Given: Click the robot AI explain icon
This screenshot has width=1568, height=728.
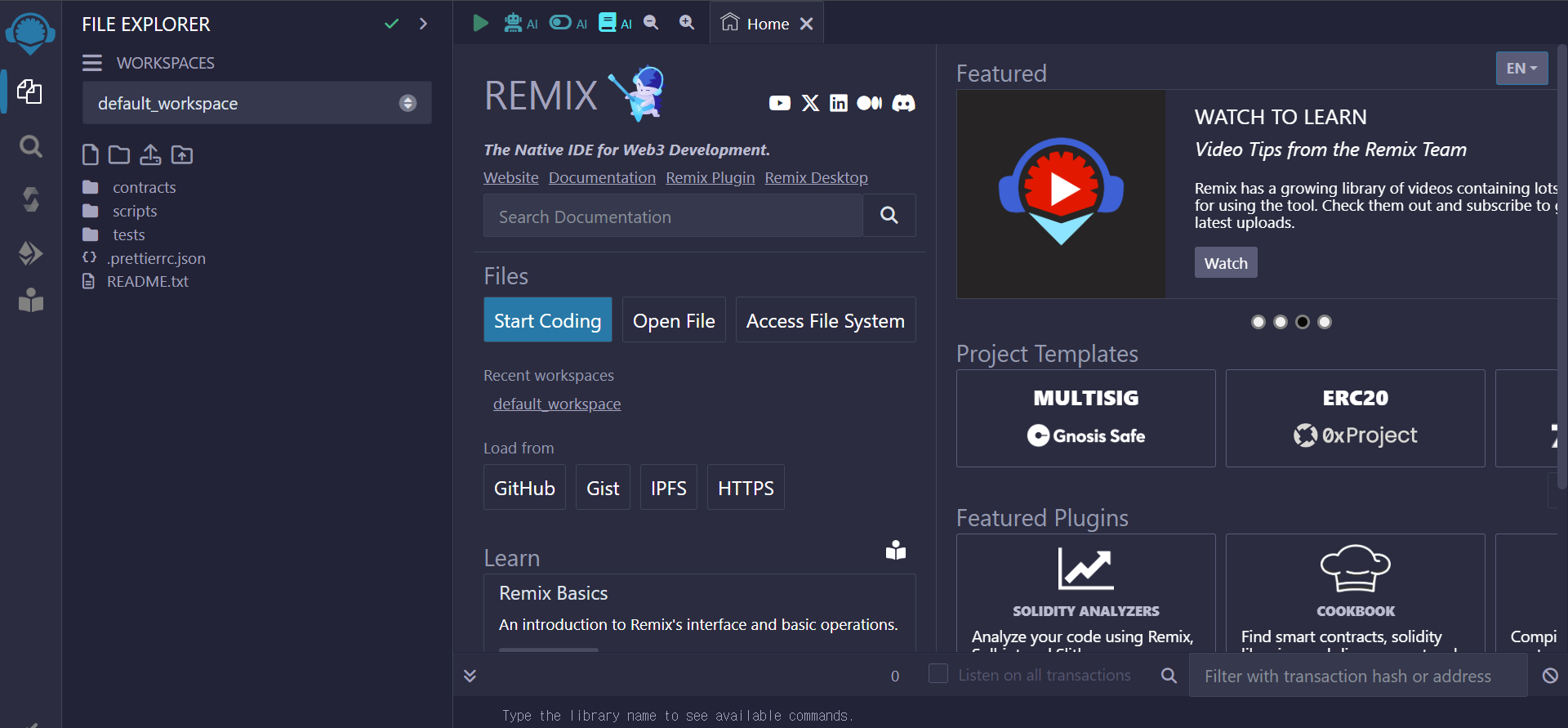Looking at the screenshot, I should point(513,23).
